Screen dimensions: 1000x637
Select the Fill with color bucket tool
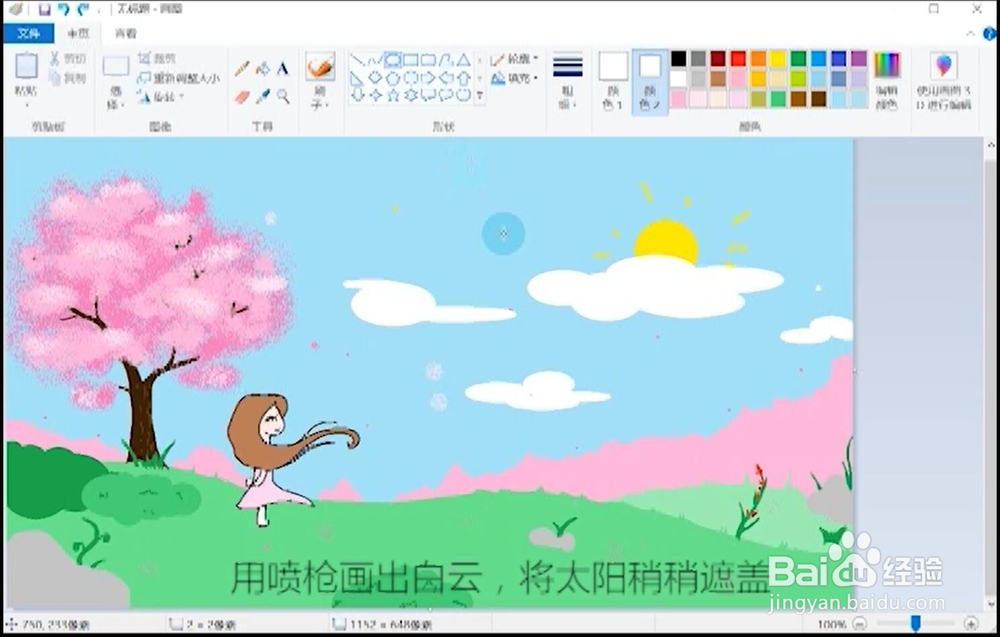click(x=264, y=68)
